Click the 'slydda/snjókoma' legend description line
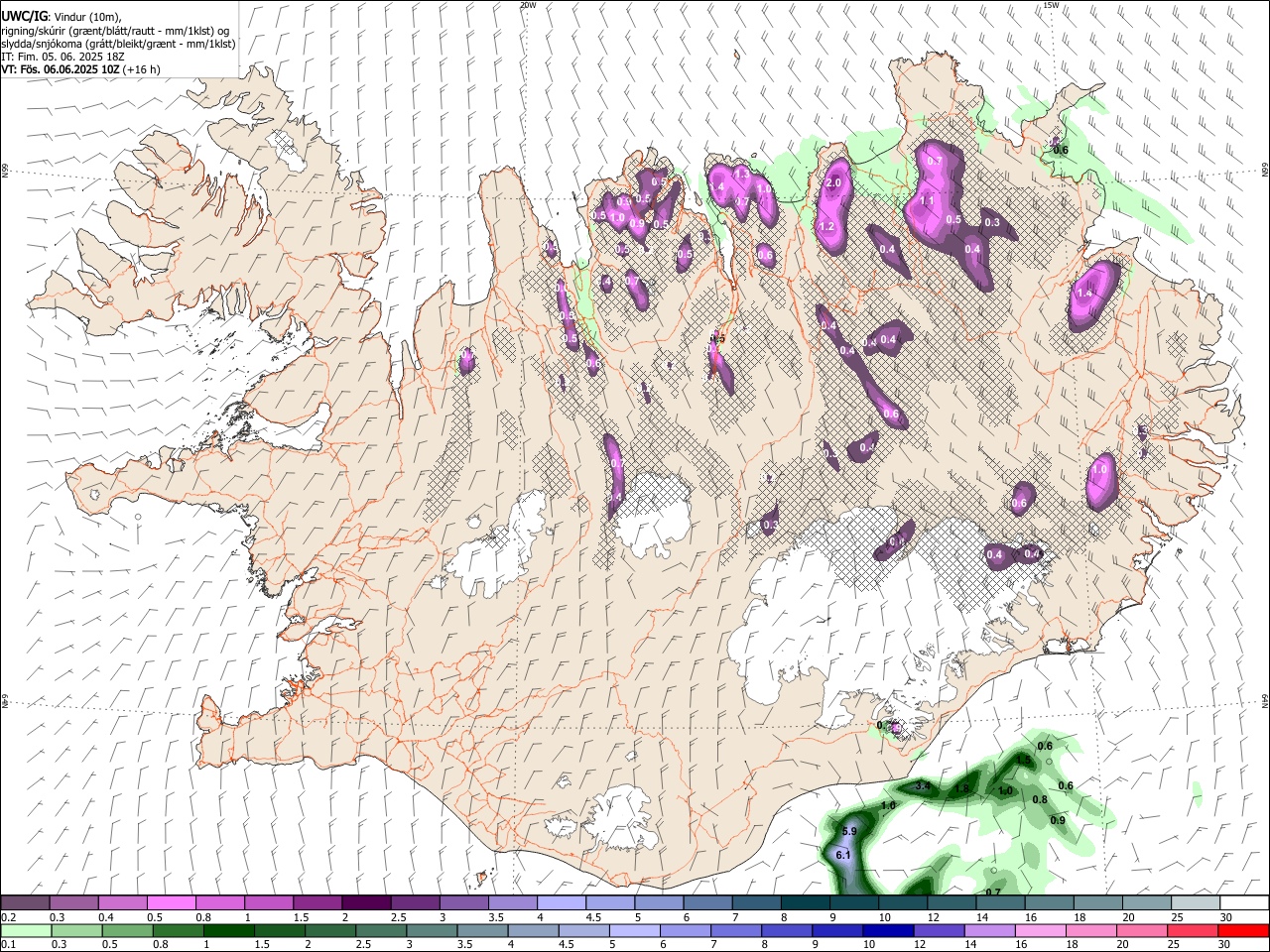1270x952 pixels. 118,44
